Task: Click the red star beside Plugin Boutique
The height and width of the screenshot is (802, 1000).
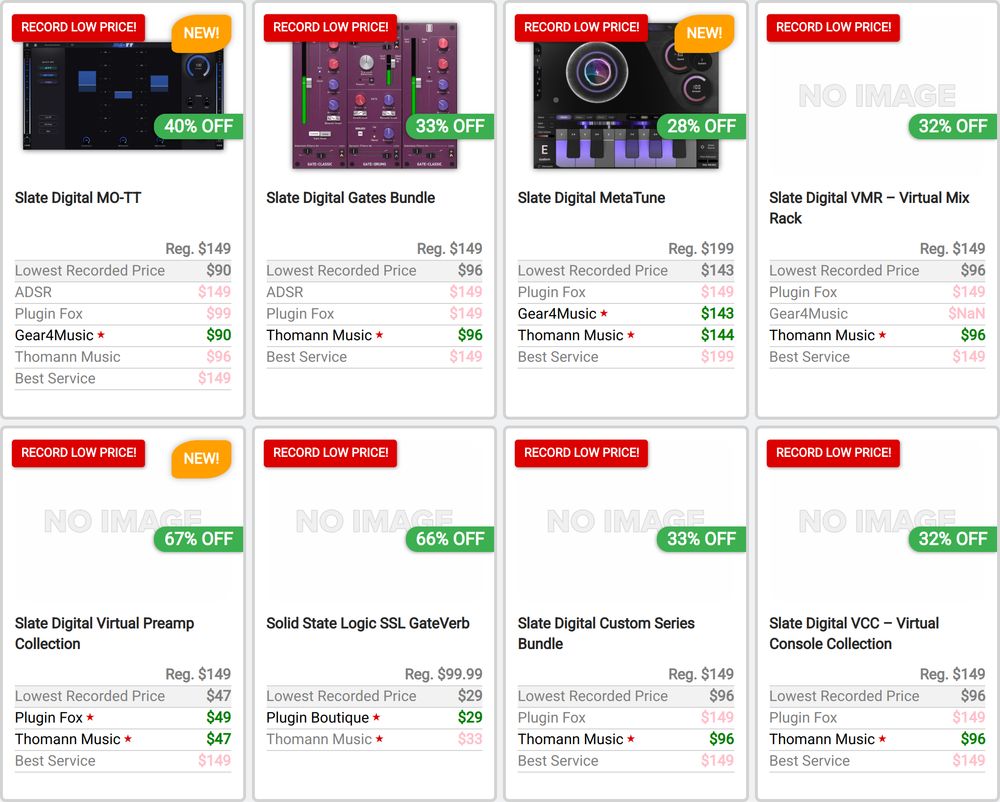Action: coord(376,717)
